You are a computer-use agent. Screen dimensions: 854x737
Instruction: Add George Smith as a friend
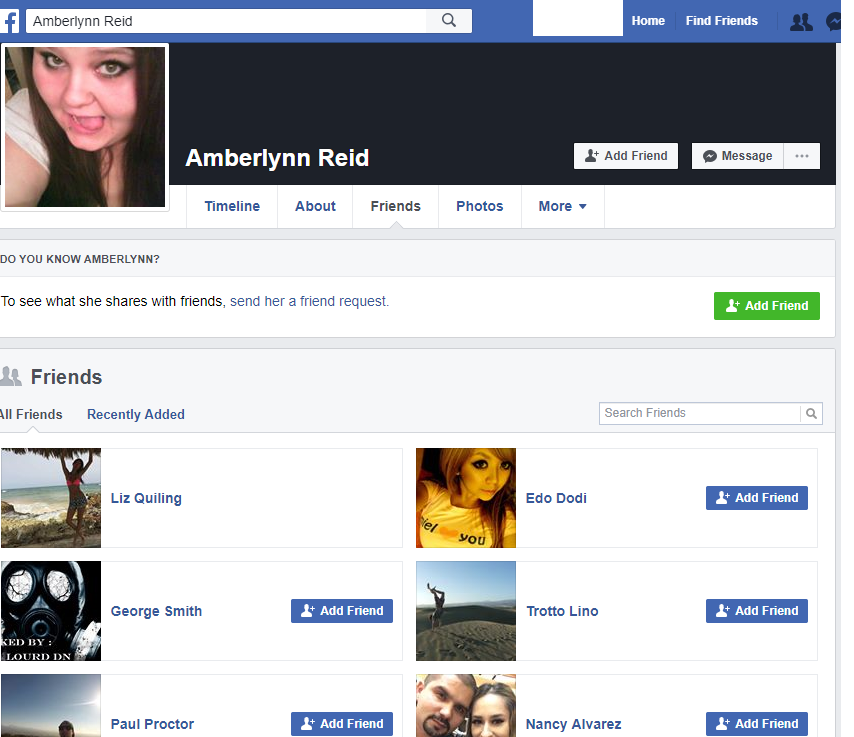pos(342,611)
